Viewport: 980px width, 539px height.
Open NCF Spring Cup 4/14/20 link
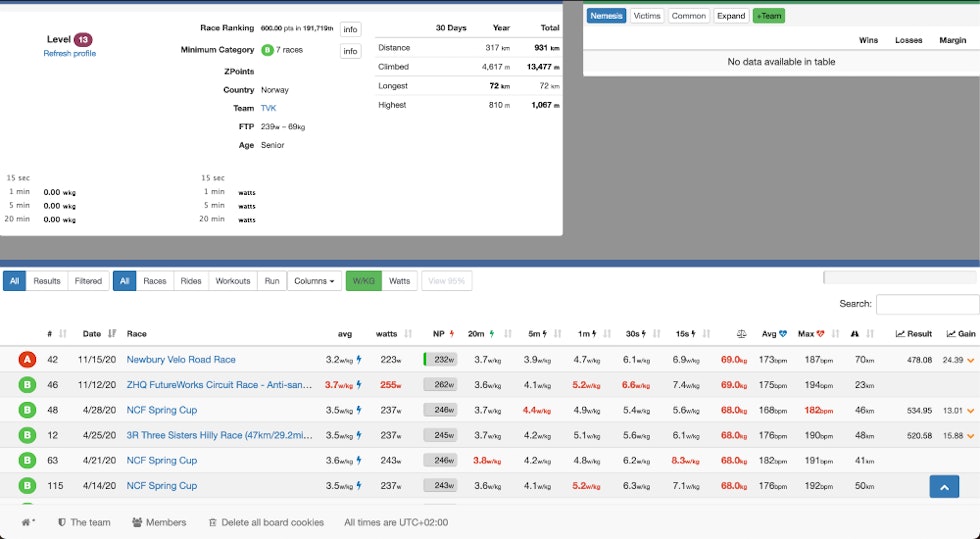coord(161,485)
